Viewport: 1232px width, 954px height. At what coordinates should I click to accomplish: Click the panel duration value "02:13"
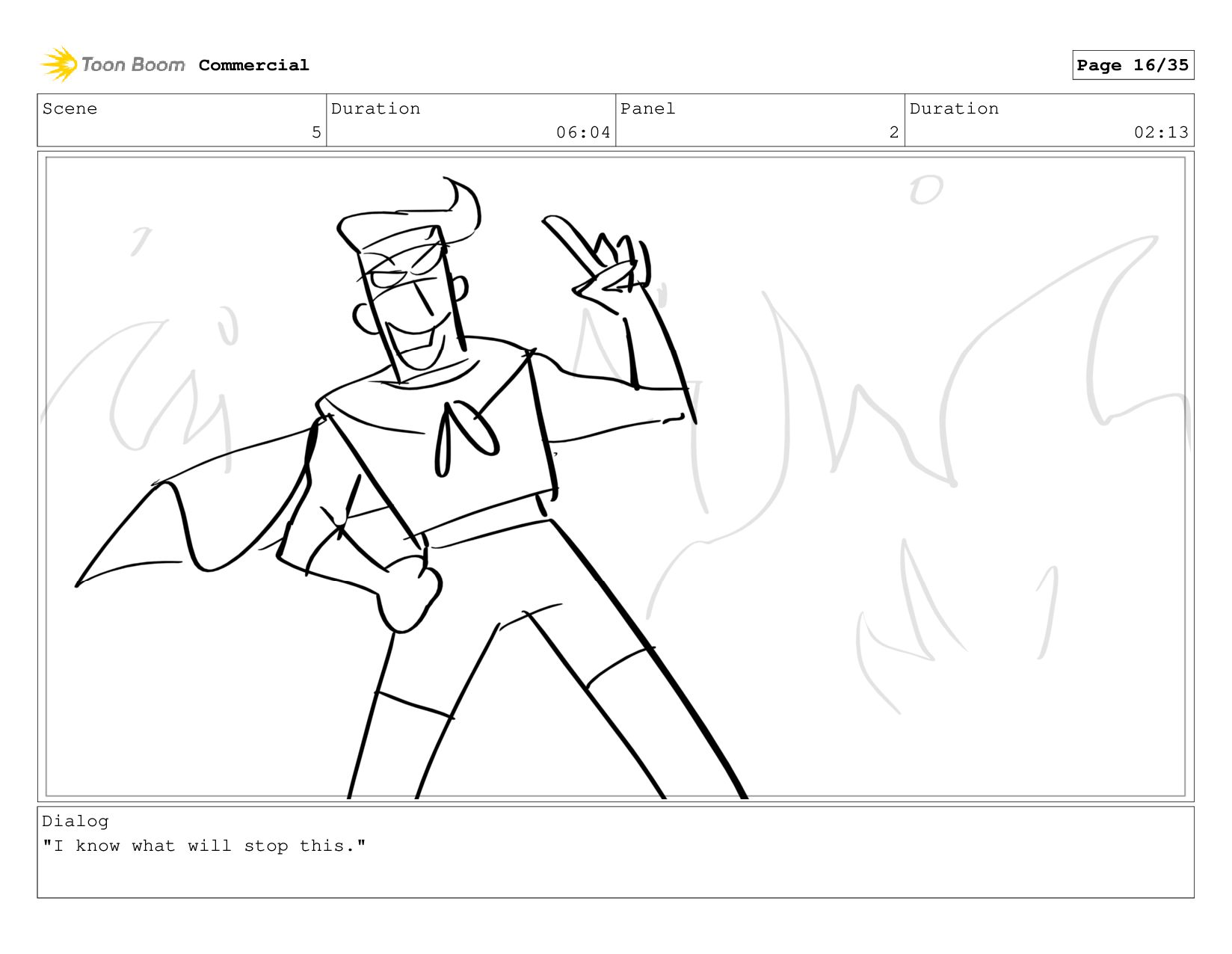(1161, 132)
